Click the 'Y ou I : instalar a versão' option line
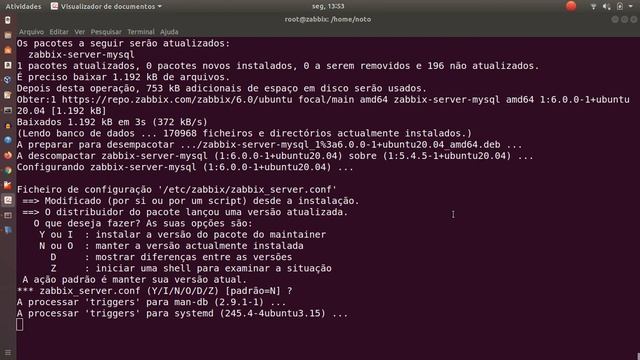The height and width of the screenshot is (360, 640). pos(182,235)
